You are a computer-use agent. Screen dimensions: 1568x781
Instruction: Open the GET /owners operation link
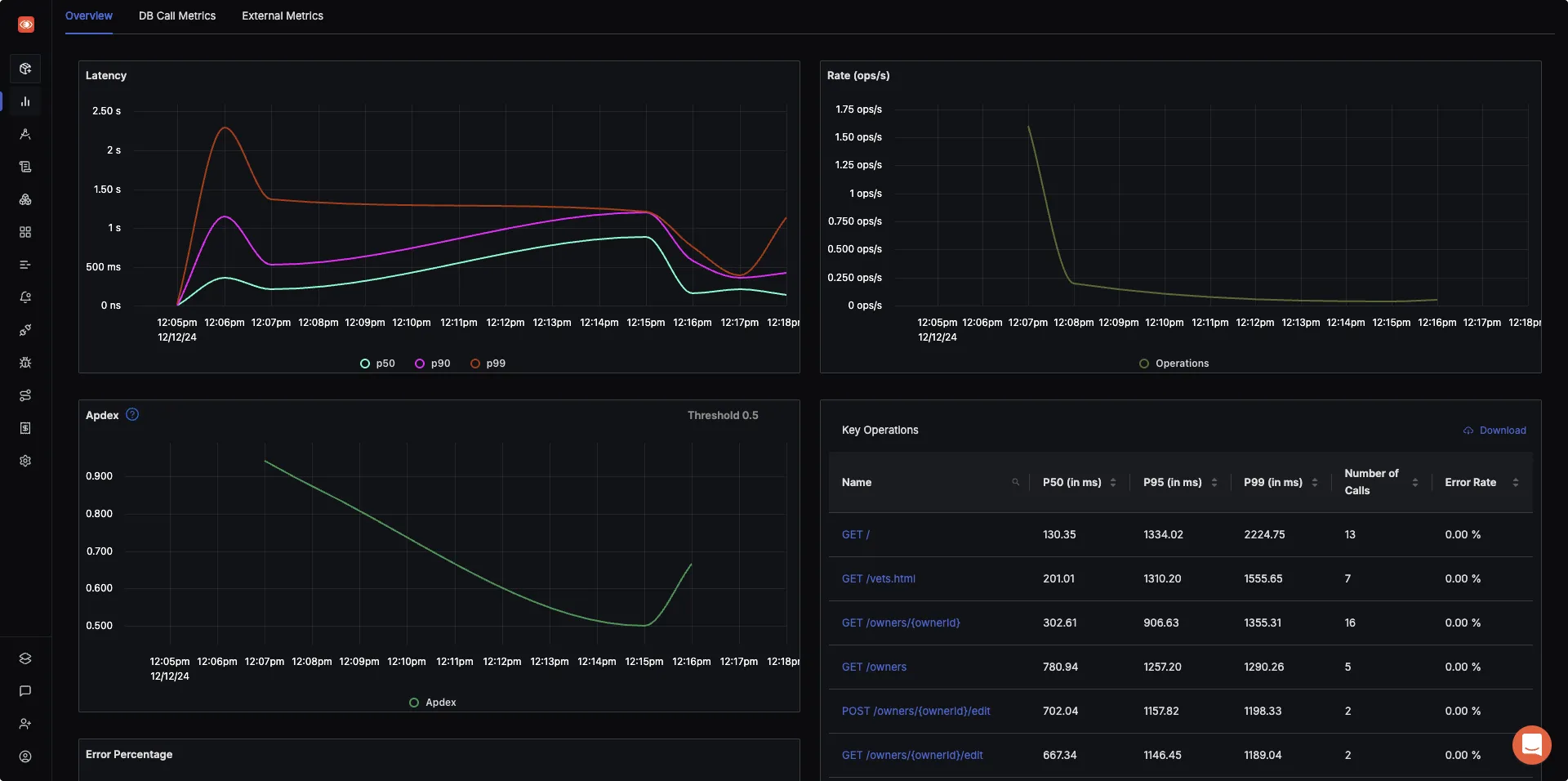tap(874, 667)
